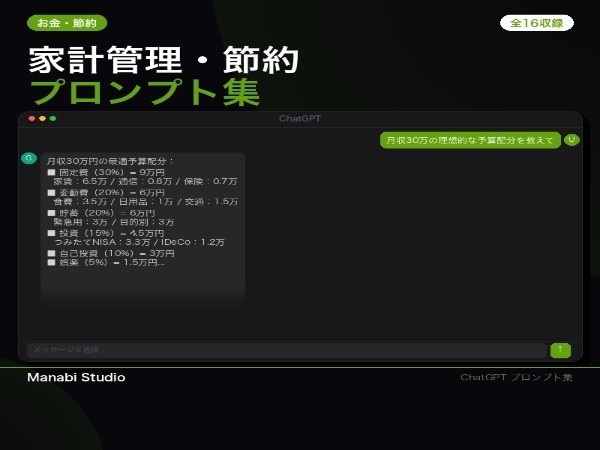This screenshot has height=450, width=600.
Task: Click the user message about 月収30万 budget
Action: coord(470,140)
